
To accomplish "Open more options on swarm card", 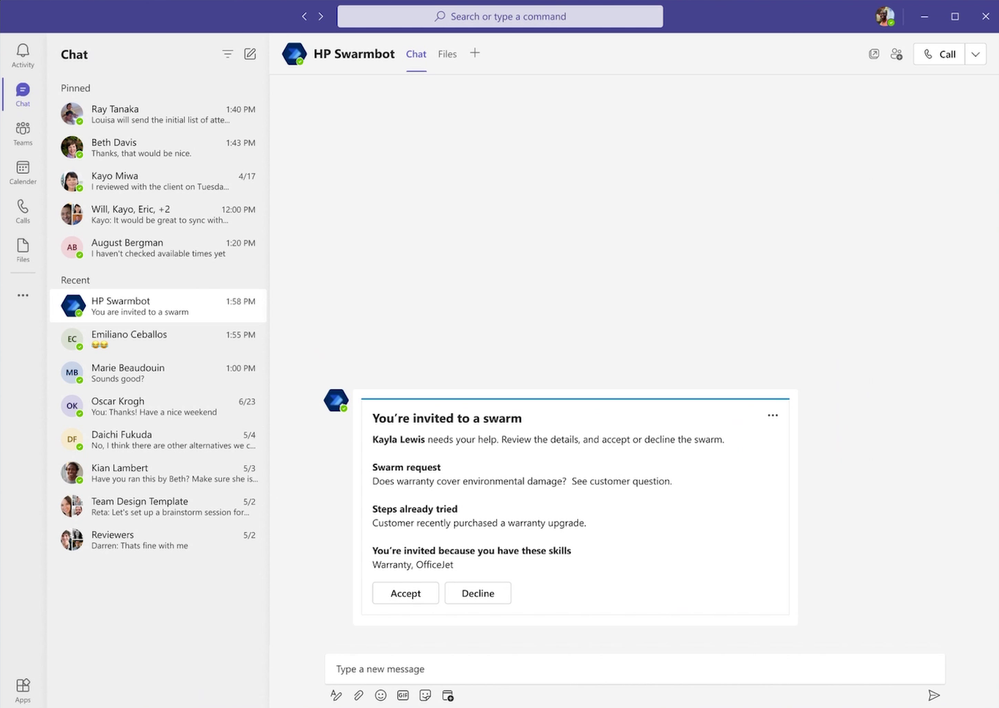I will point(772,416).
